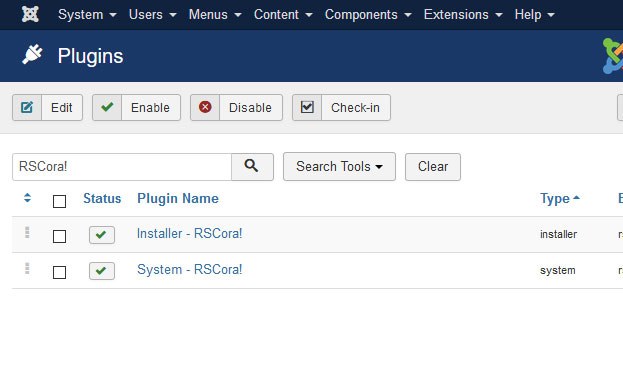Viewport: 623px width, 379px height.
Task: Select checkbox for Installer - RSCora!
Action: [x=59, y=236]
